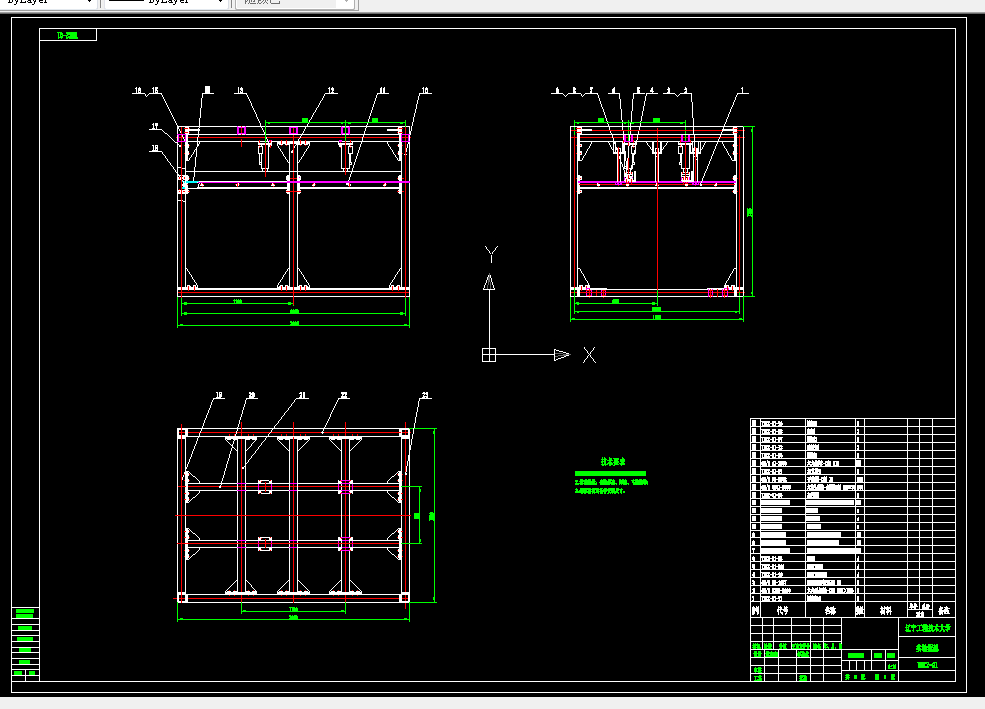Image resolution: width=985 pixels, height=709 pixels.
Task: Select the university name in the title block
Action: coord(927,627)
